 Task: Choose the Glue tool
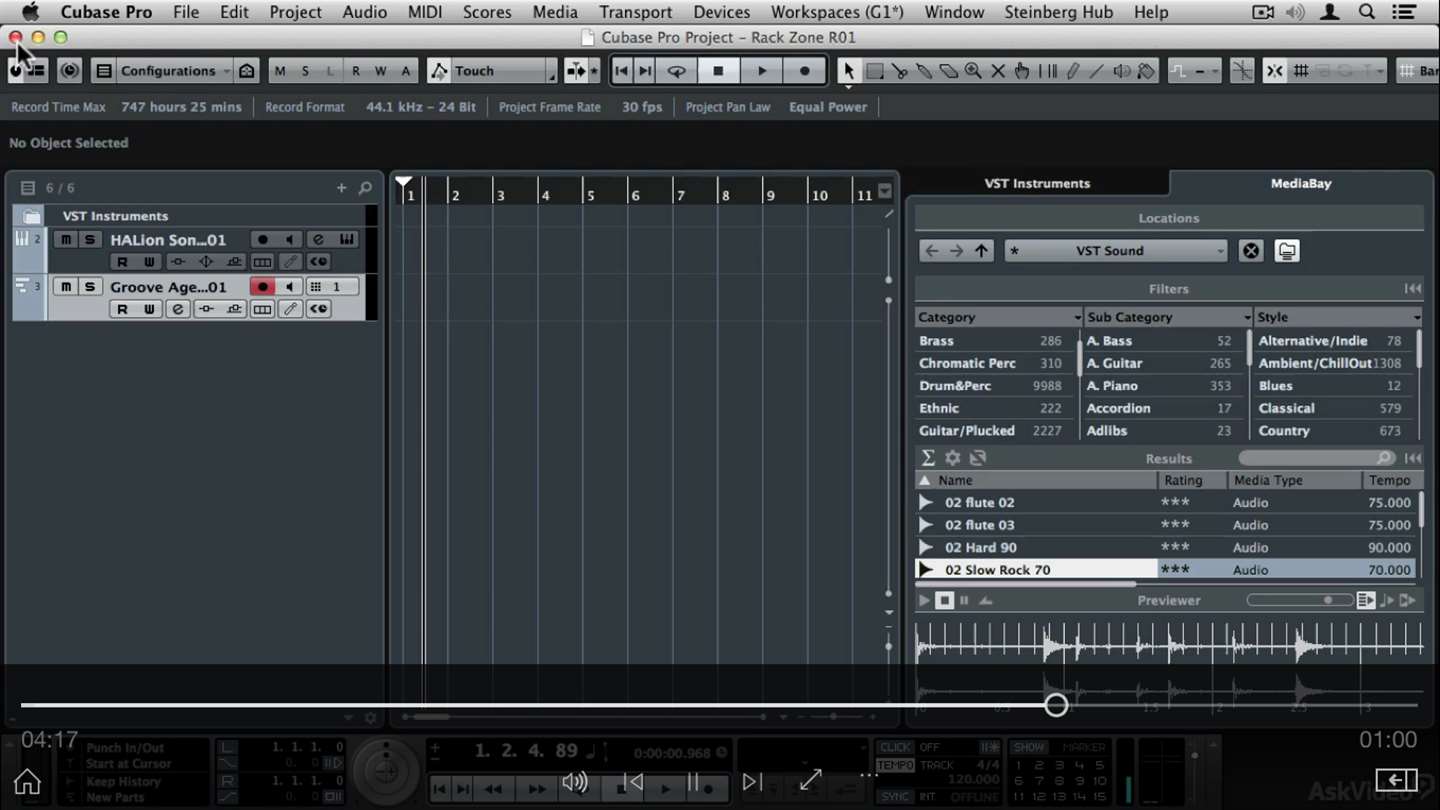tap(924, 71)
